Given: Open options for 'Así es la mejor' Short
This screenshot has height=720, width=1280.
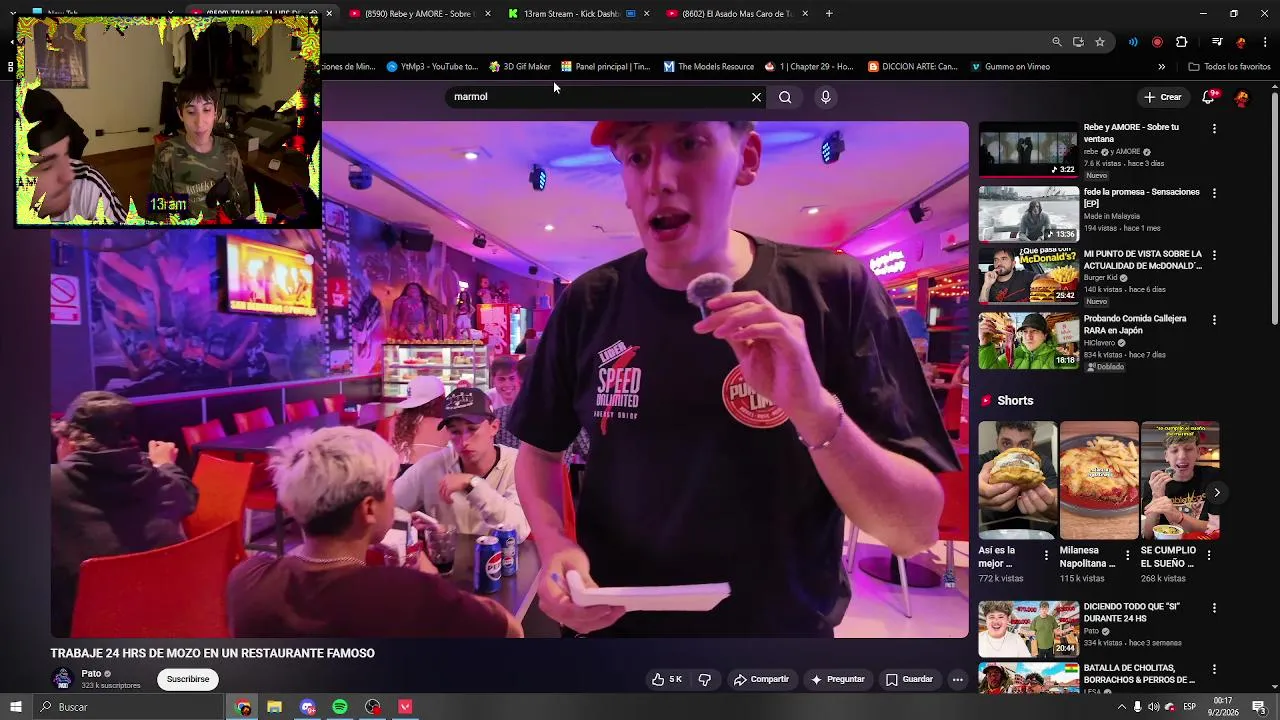Looking at the screenshot, I should pyautogui.click(x=1047, y=555).
